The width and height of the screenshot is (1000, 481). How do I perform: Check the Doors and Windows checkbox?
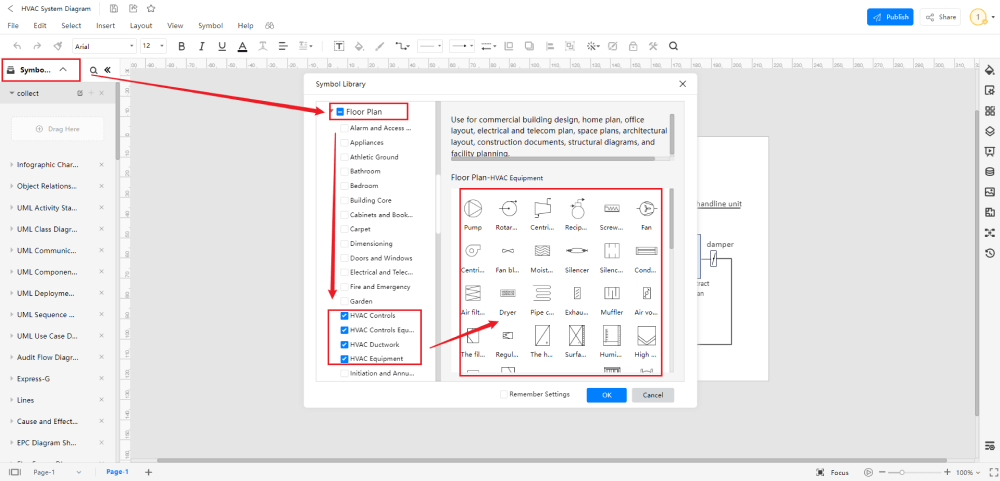[x=344, y=258]
